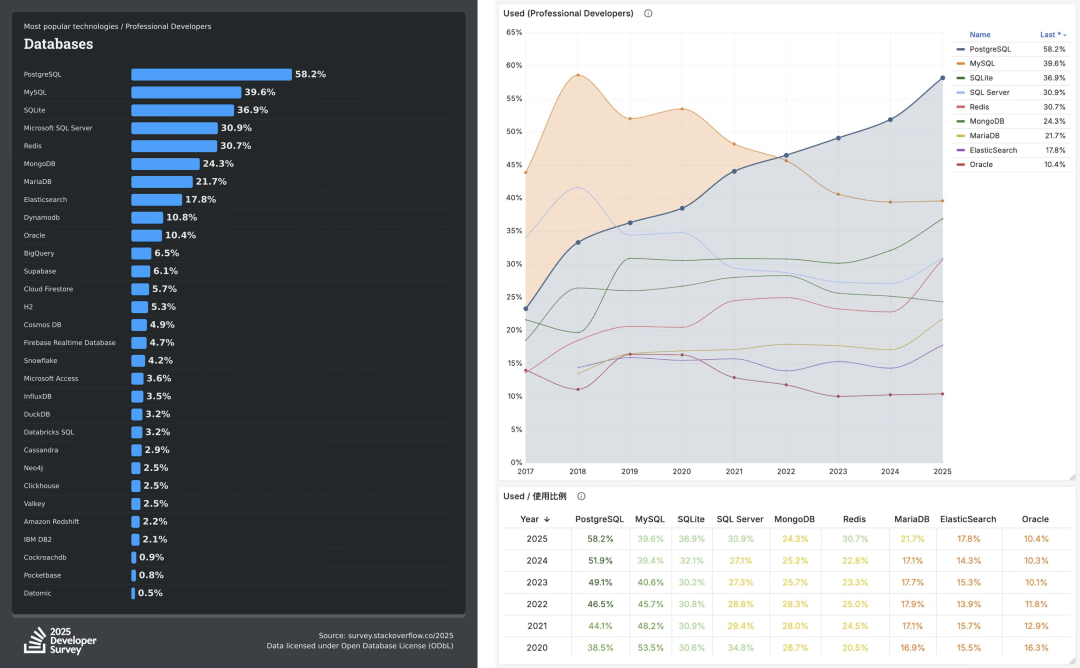Image resolution: width=1080 pixels, height=668 pixels.
Task: Toggle the MariaDB series in the chart legend
Action: pyautogui.click(x=984, y=136)
